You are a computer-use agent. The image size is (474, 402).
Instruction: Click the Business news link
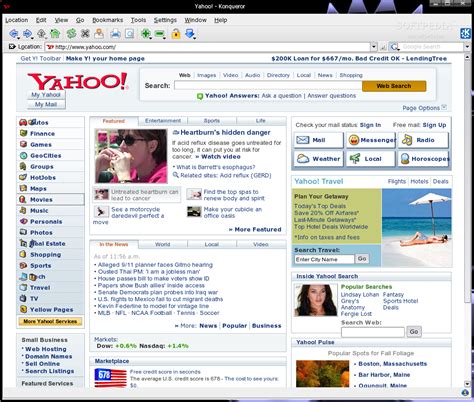pyautogui.click(x=267, y=326)
